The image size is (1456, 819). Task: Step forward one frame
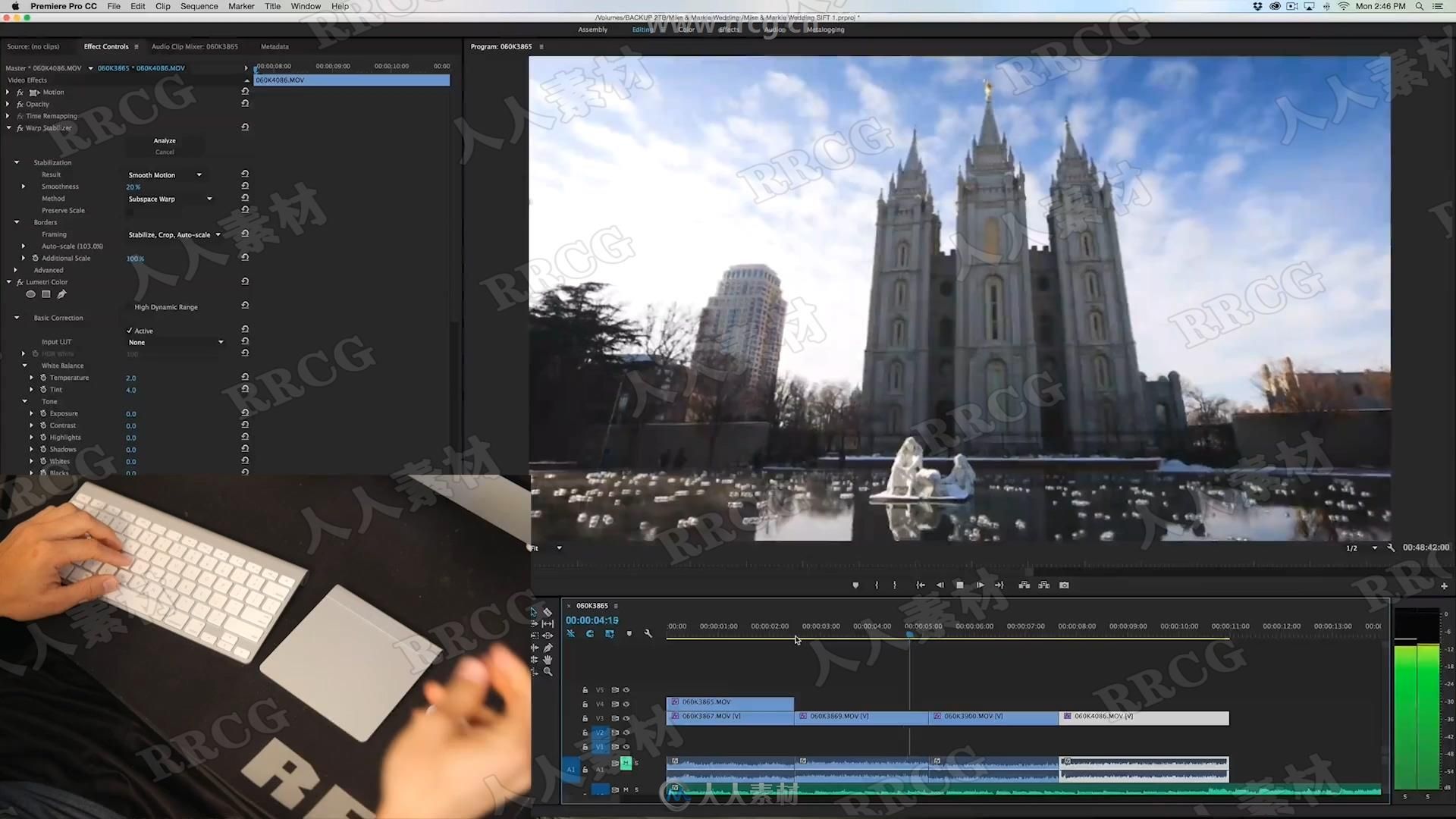980,585
